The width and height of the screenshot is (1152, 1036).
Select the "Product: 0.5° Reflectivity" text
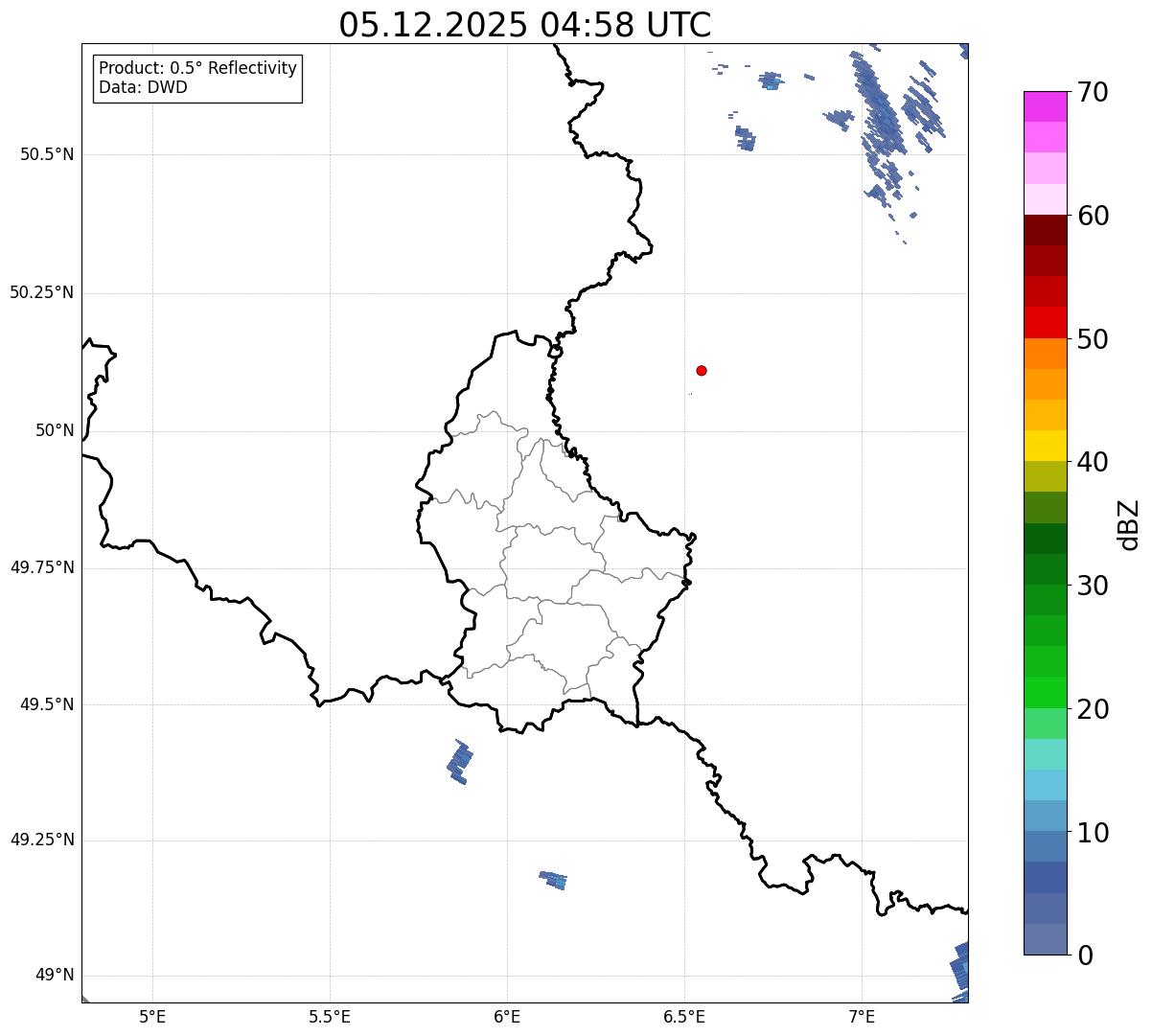pos(197,69)
